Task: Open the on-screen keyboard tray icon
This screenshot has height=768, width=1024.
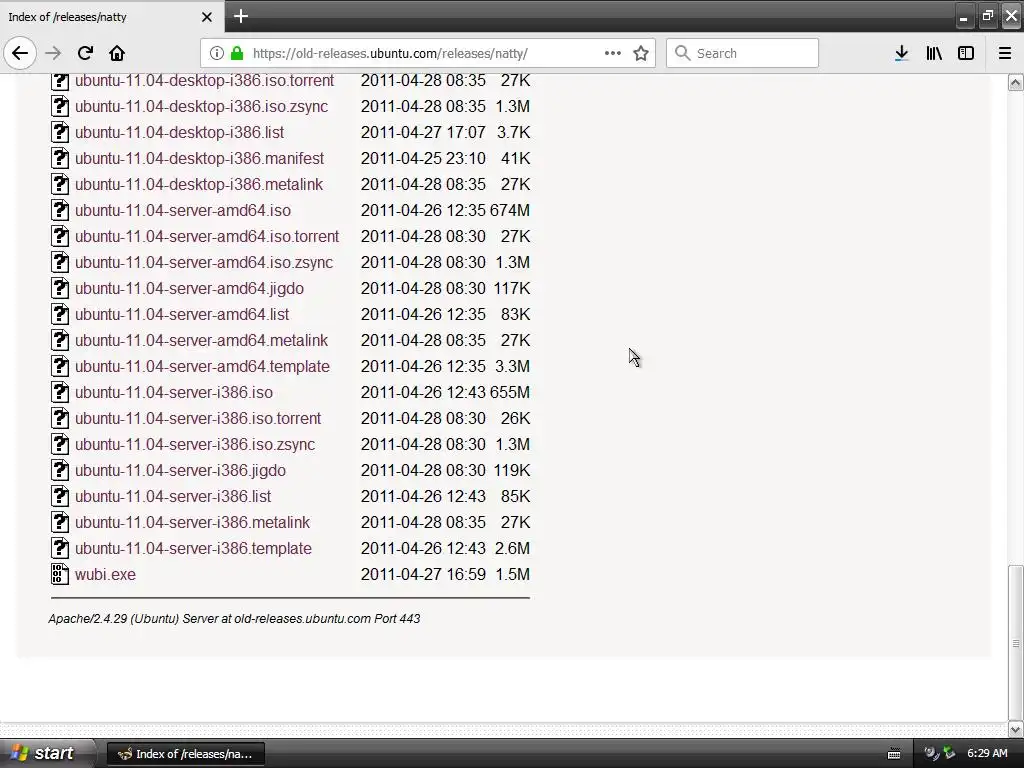Action: point(894,754)
